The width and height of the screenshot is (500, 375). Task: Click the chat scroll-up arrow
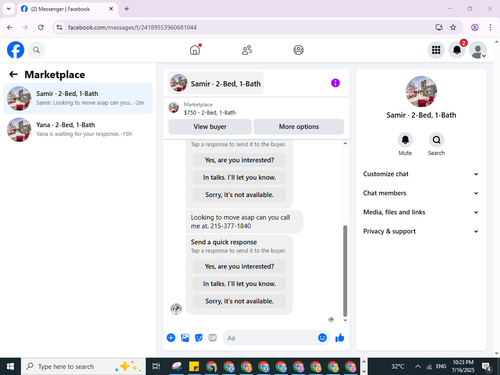(345, 143)
